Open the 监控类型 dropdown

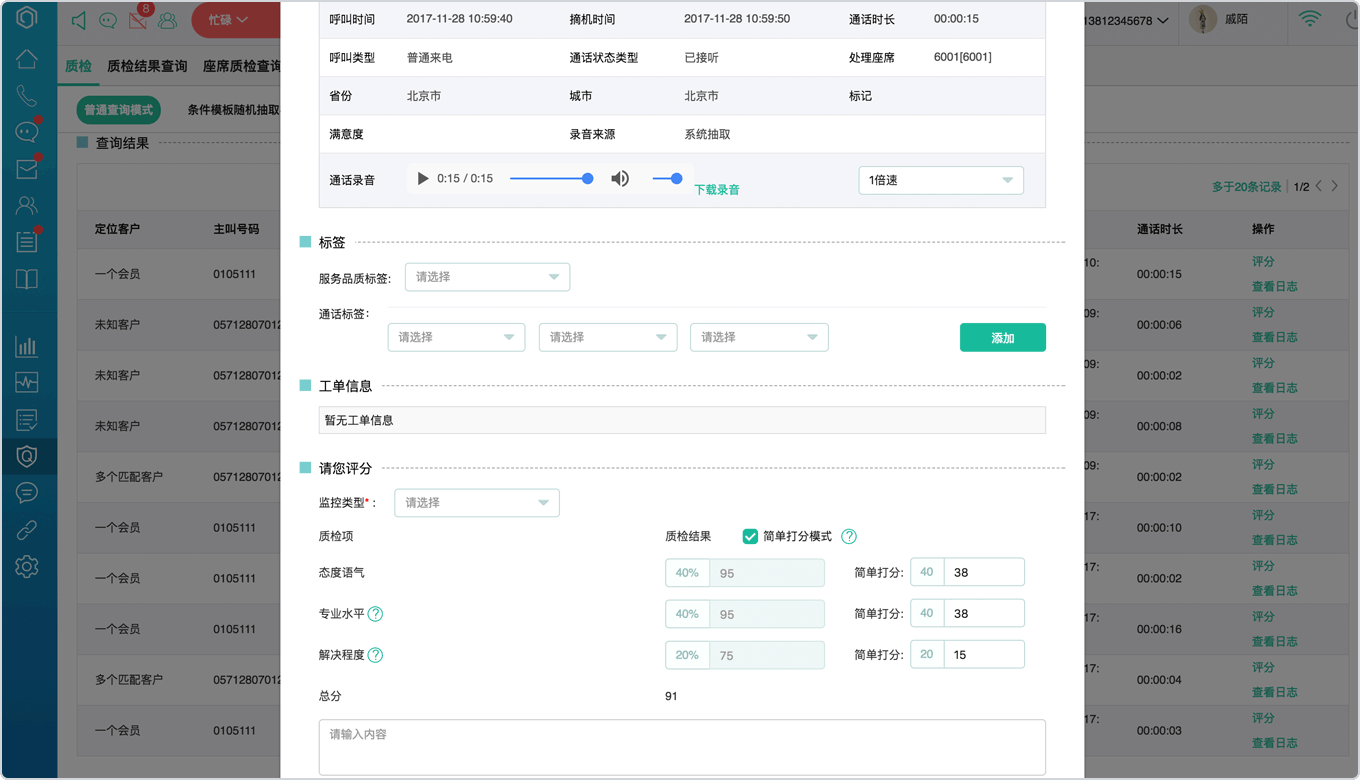[x=477, y=503]
